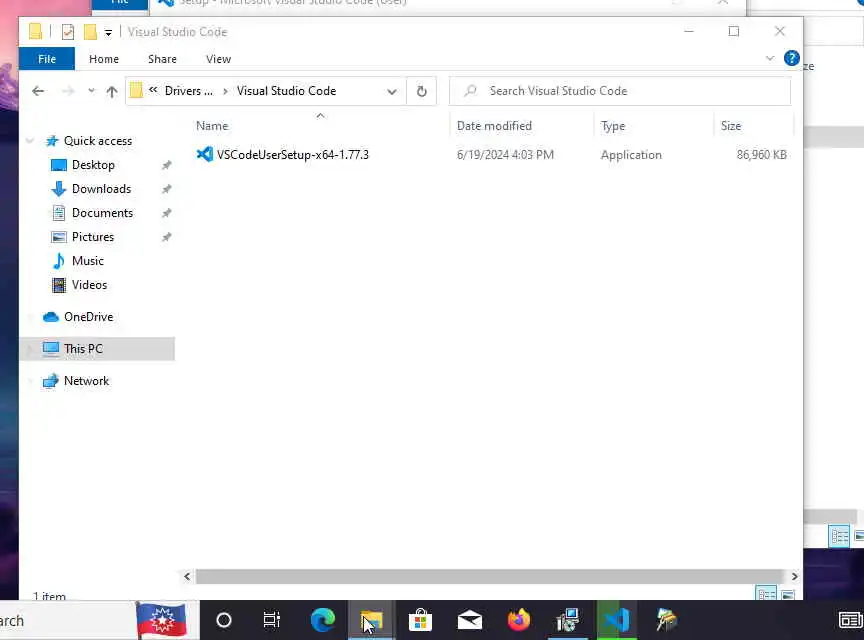Open Task View on the taskbar
Viewport: 864px width, 640px height.
(272, 620)
